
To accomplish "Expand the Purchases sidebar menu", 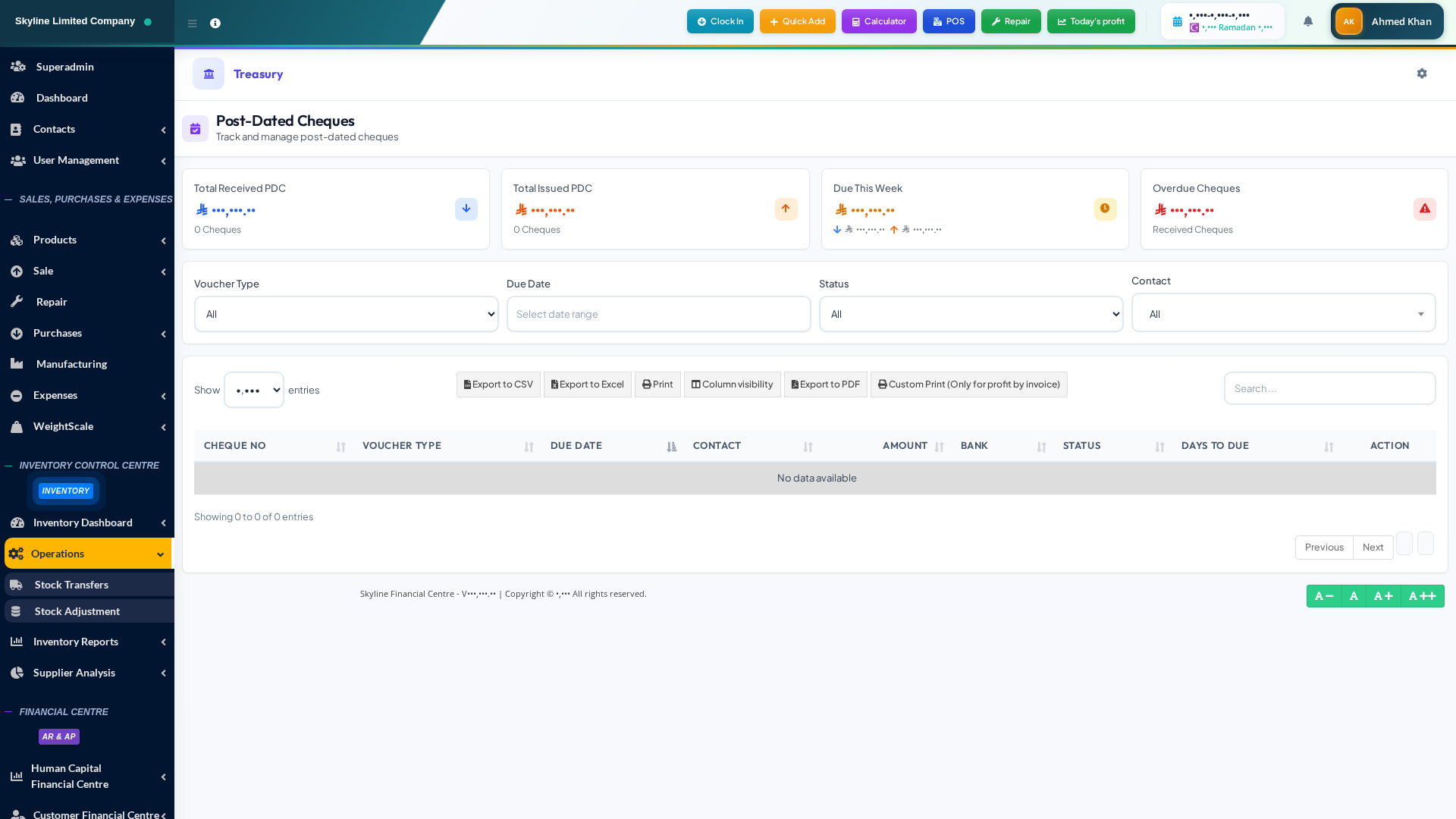I will coord(58,333).
